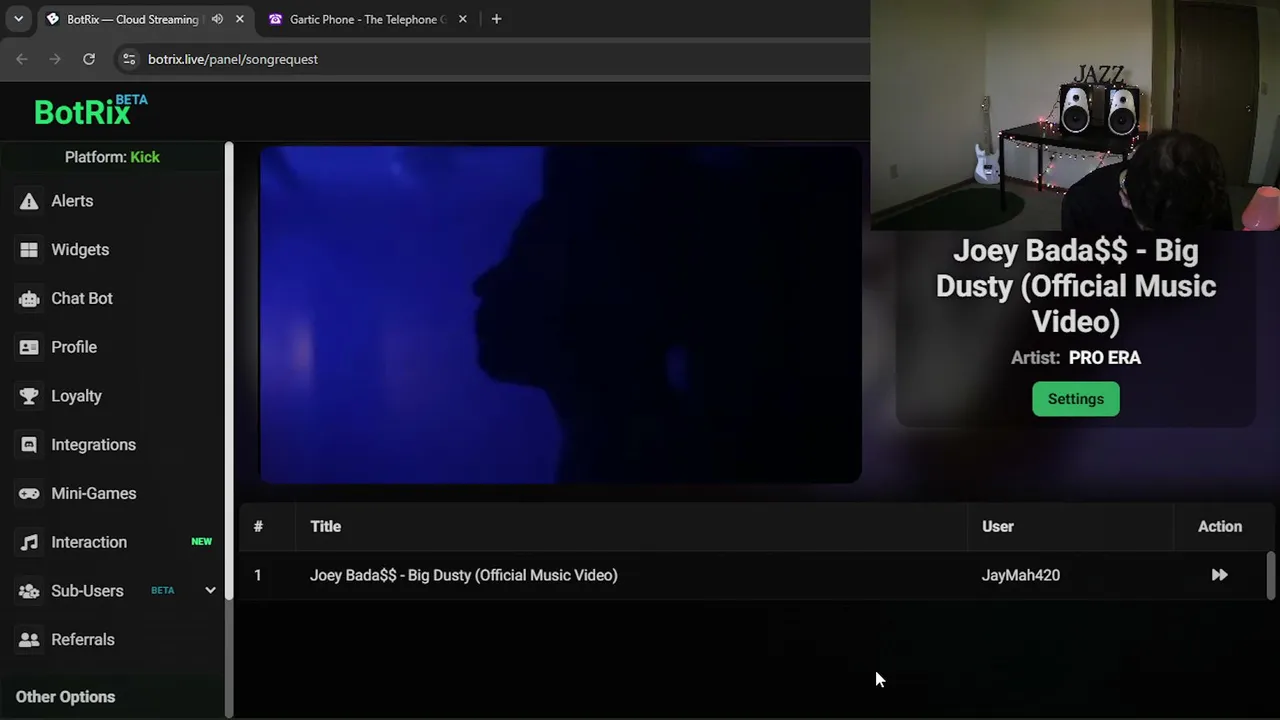Click the Loyalty trophy icon
The width and height of the screenshot is (1280, 720).
click(x=29, y=396)
